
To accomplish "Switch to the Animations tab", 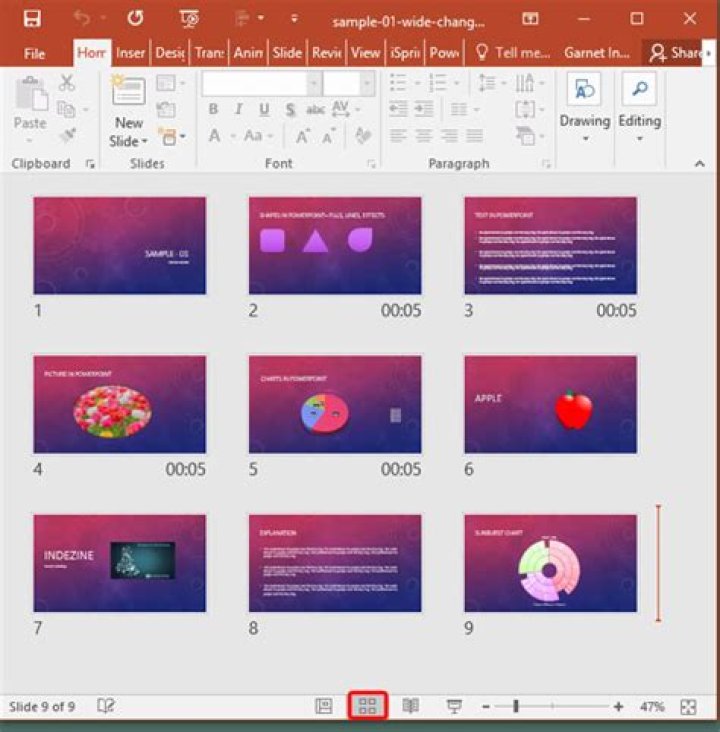I will [x=248, y=53].
